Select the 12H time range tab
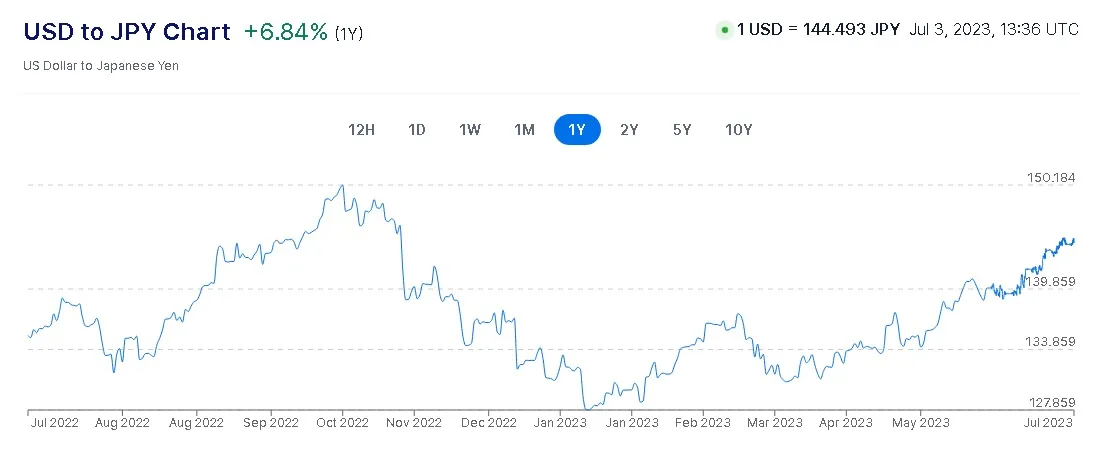This screenshot has height=453, width=1103. click(x=361, y=129)
